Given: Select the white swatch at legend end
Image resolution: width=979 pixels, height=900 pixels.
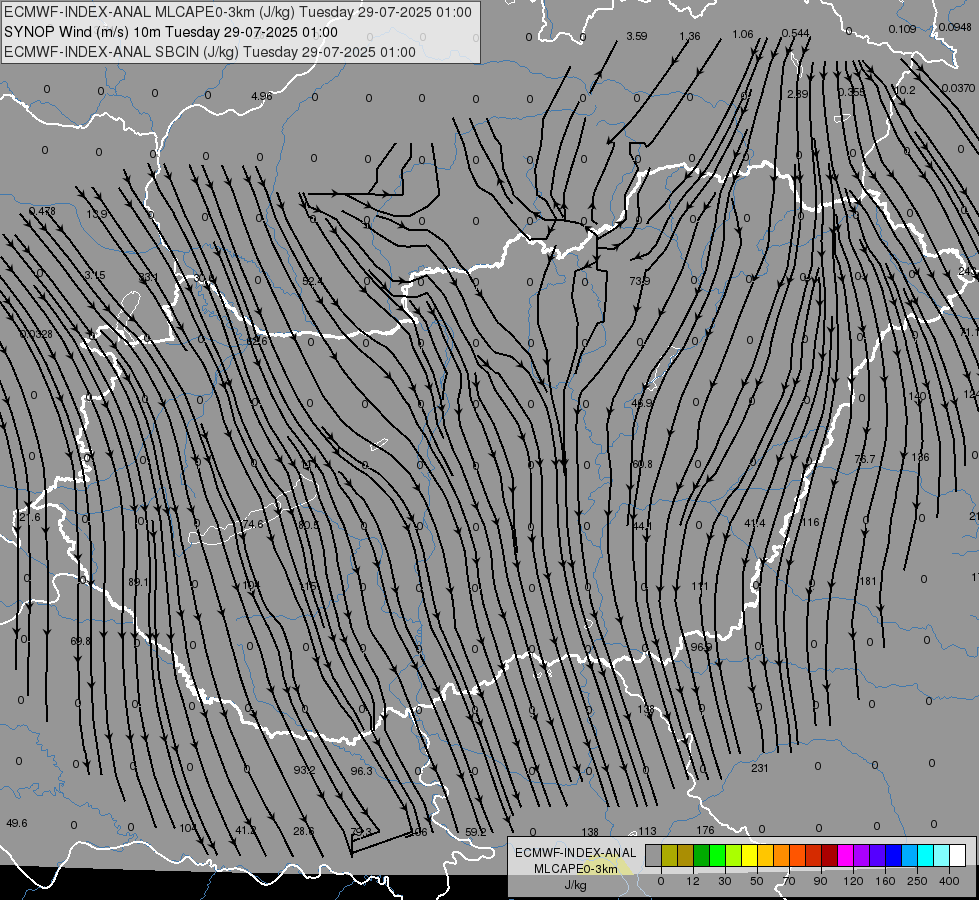Looking at the screenshot, I should tap(957, 855).
